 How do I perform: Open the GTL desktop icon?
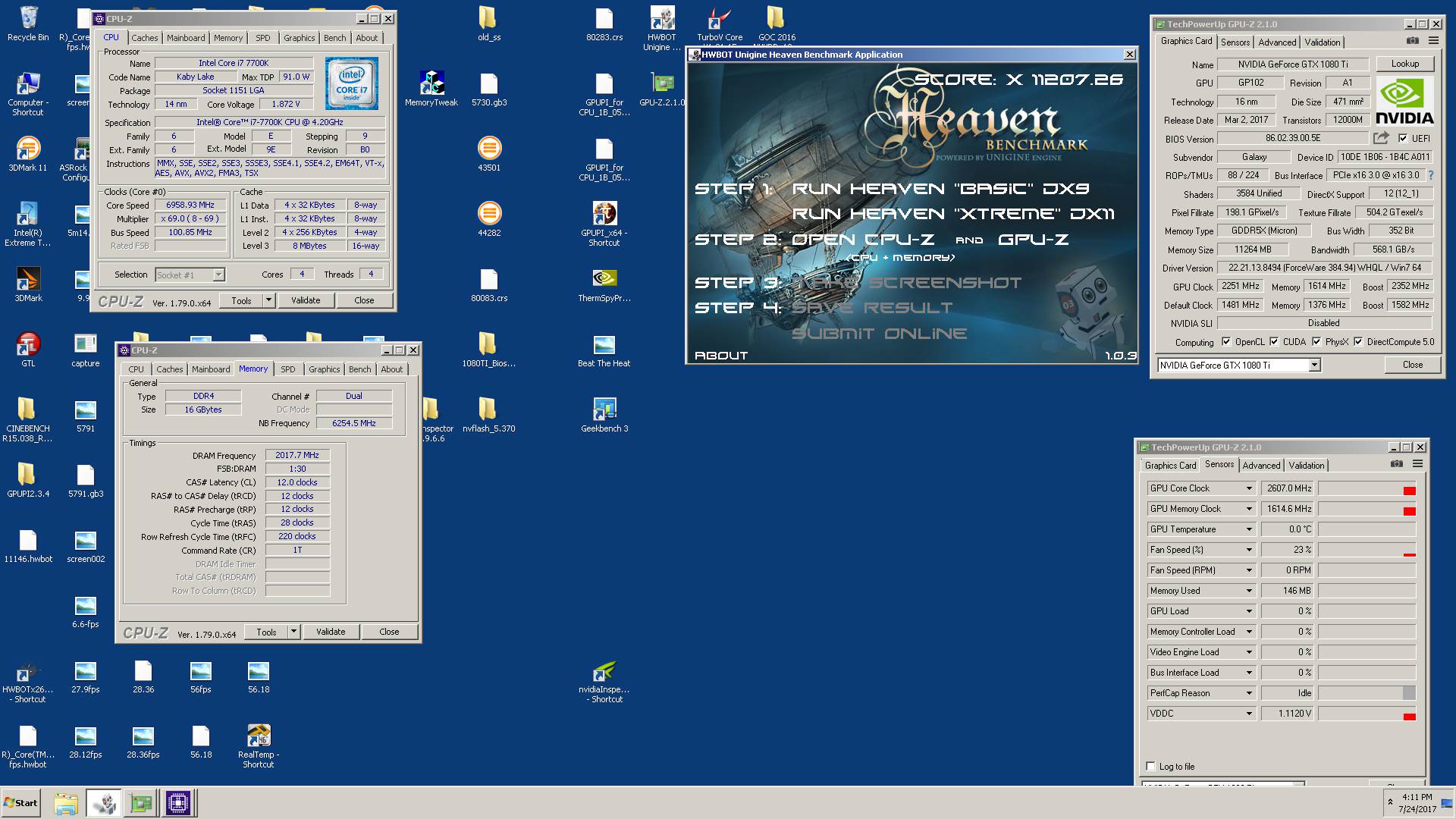point(28,350)
